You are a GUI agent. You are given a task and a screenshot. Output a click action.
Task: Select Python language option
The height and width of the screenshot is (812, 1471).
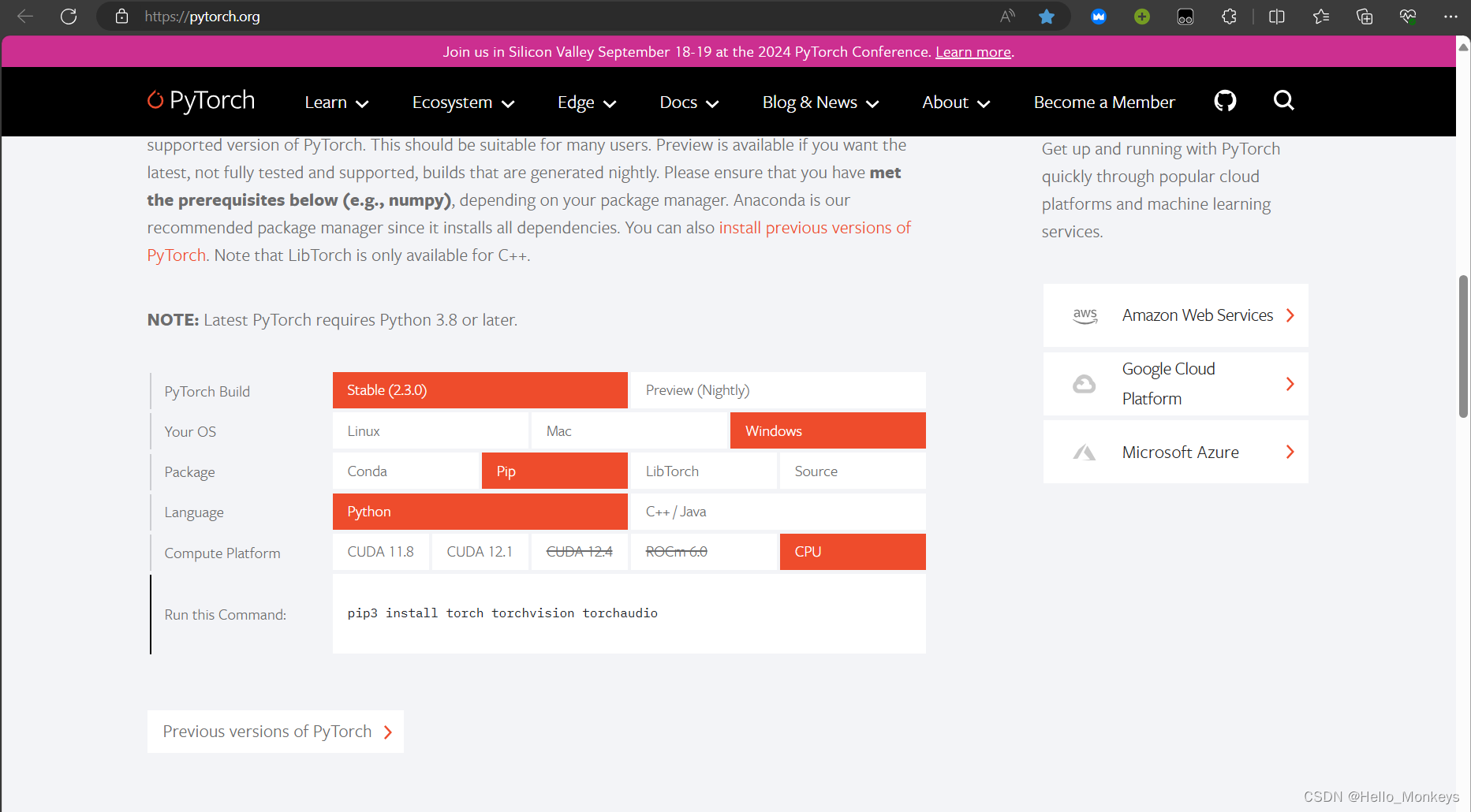pos(480,512)
